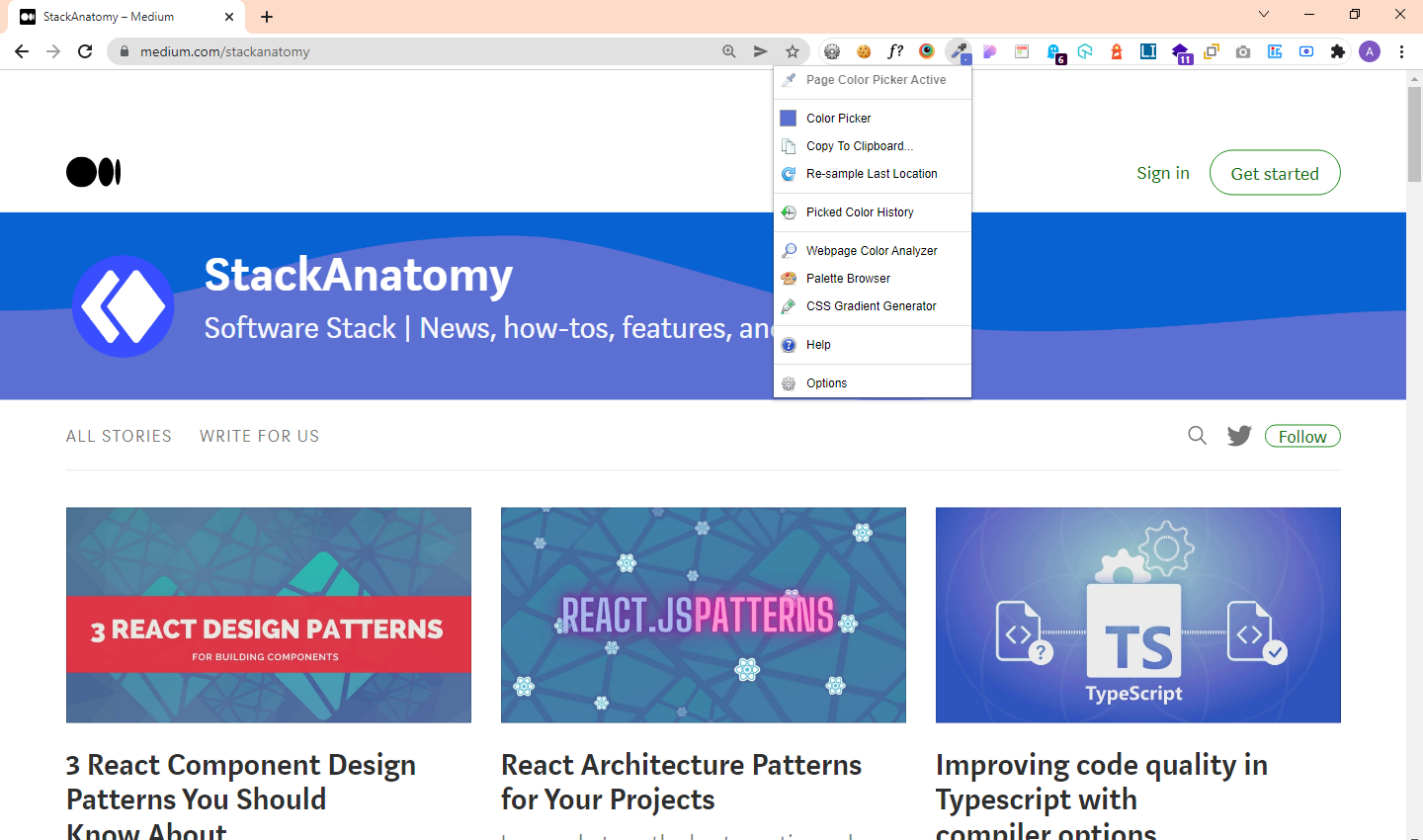Bookmark this page with the star icon

[793, 51]
